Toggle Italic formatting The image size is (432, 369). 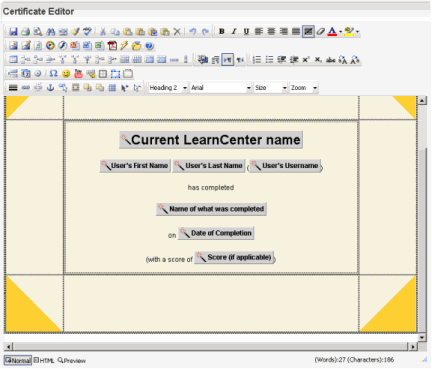234,32
